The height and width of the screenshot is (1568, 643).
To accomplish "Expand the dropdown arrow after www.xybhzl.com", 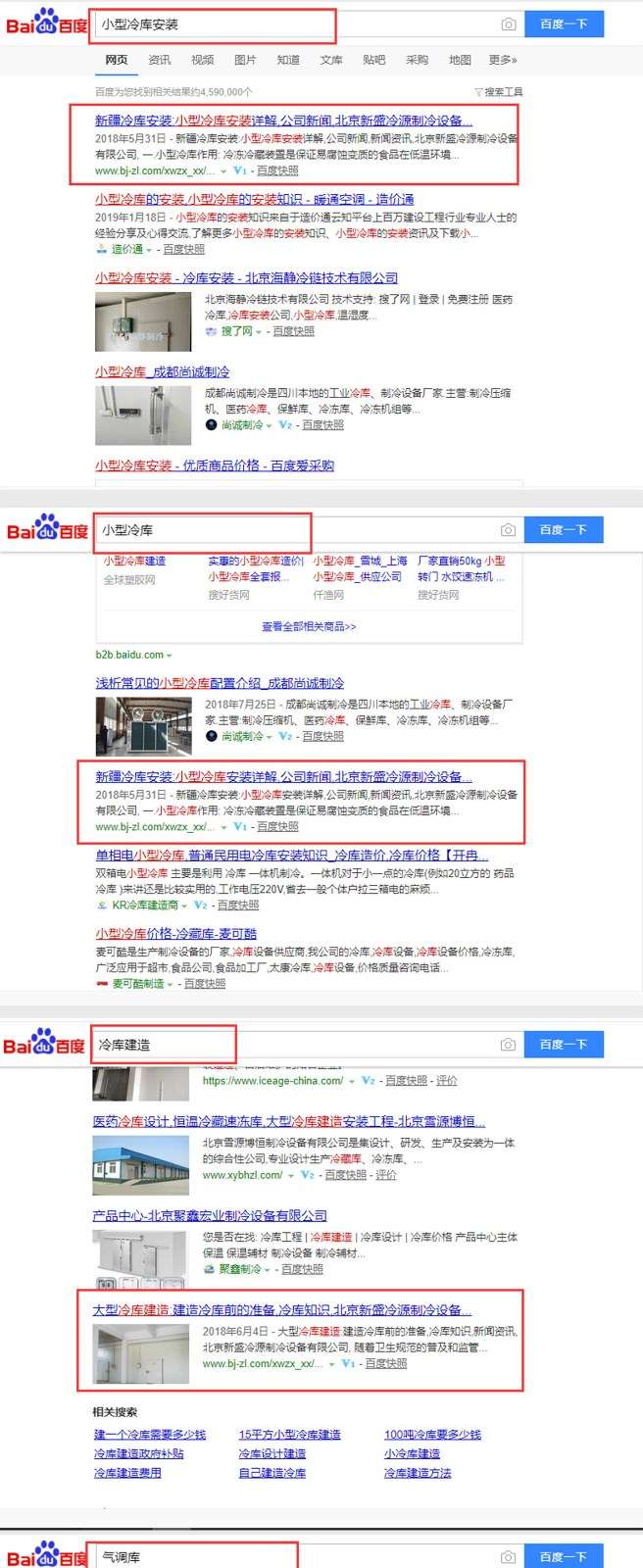I will [291, 1176].
